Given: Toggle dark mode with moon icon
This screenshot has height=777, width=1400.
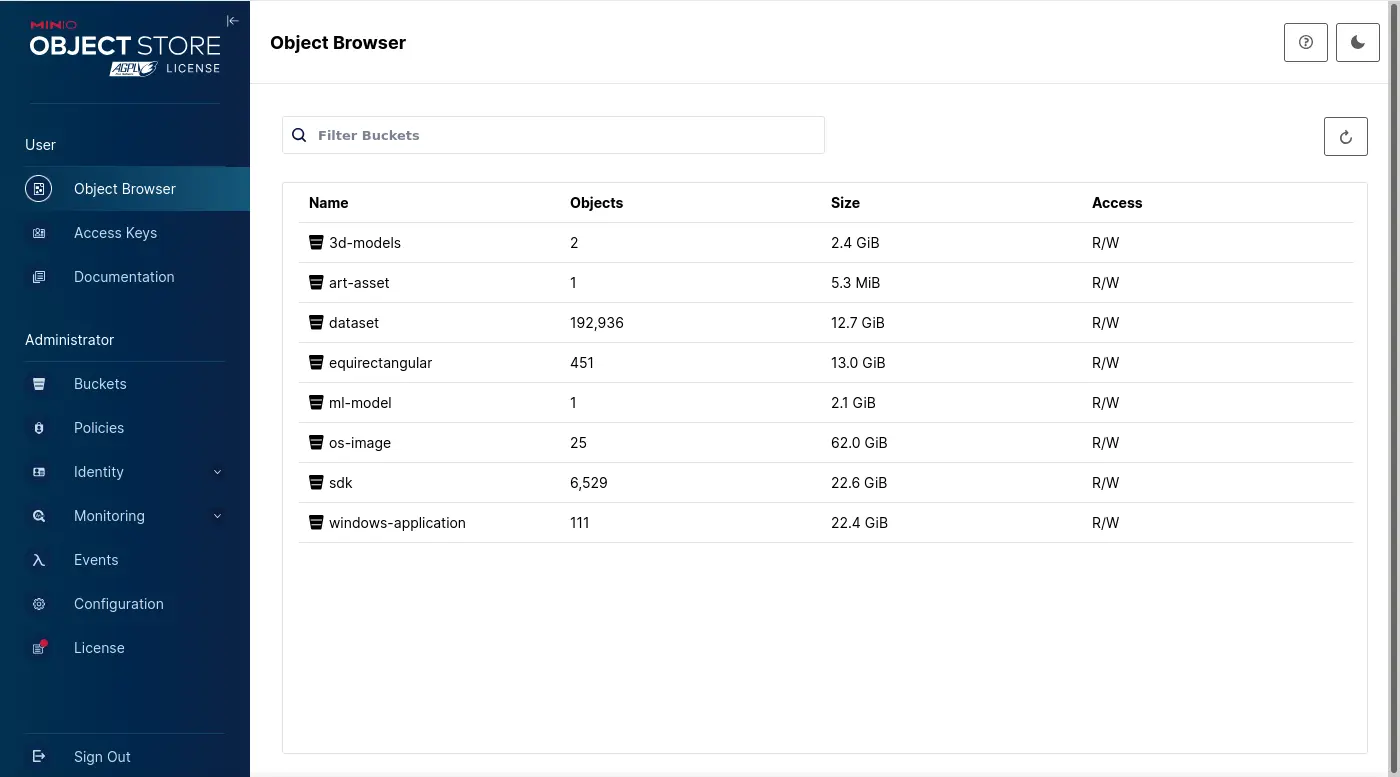Looking at the screenshot, I should point(1357,43).
